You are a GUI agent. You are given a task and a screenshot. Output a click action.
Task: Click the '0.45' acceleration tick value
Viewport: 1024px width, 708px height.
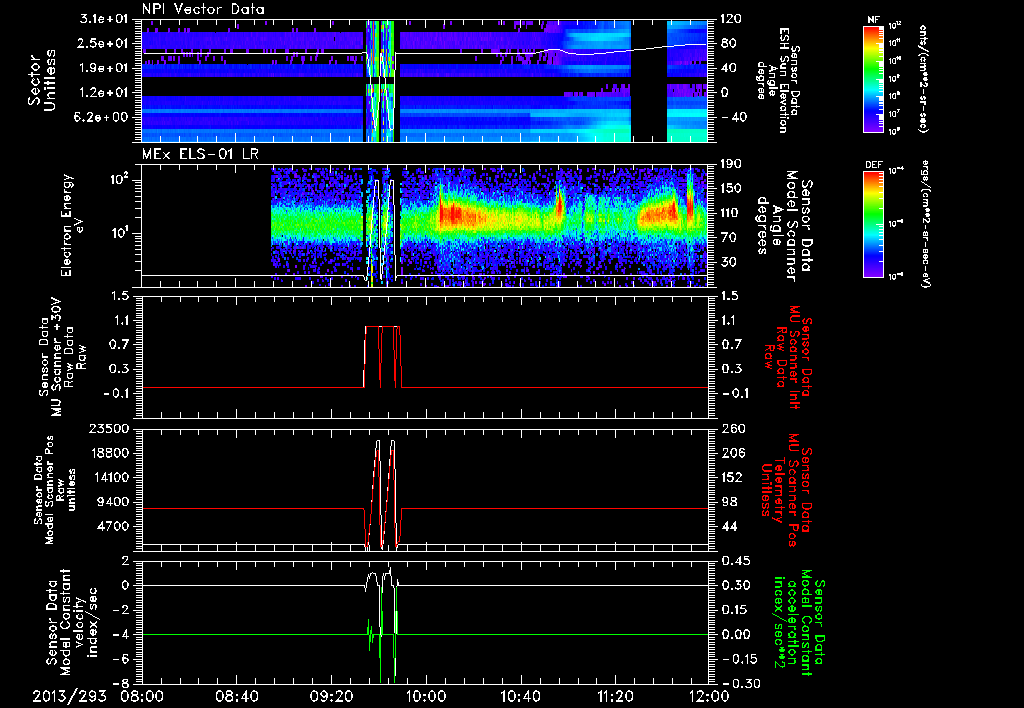click(735, 561)
